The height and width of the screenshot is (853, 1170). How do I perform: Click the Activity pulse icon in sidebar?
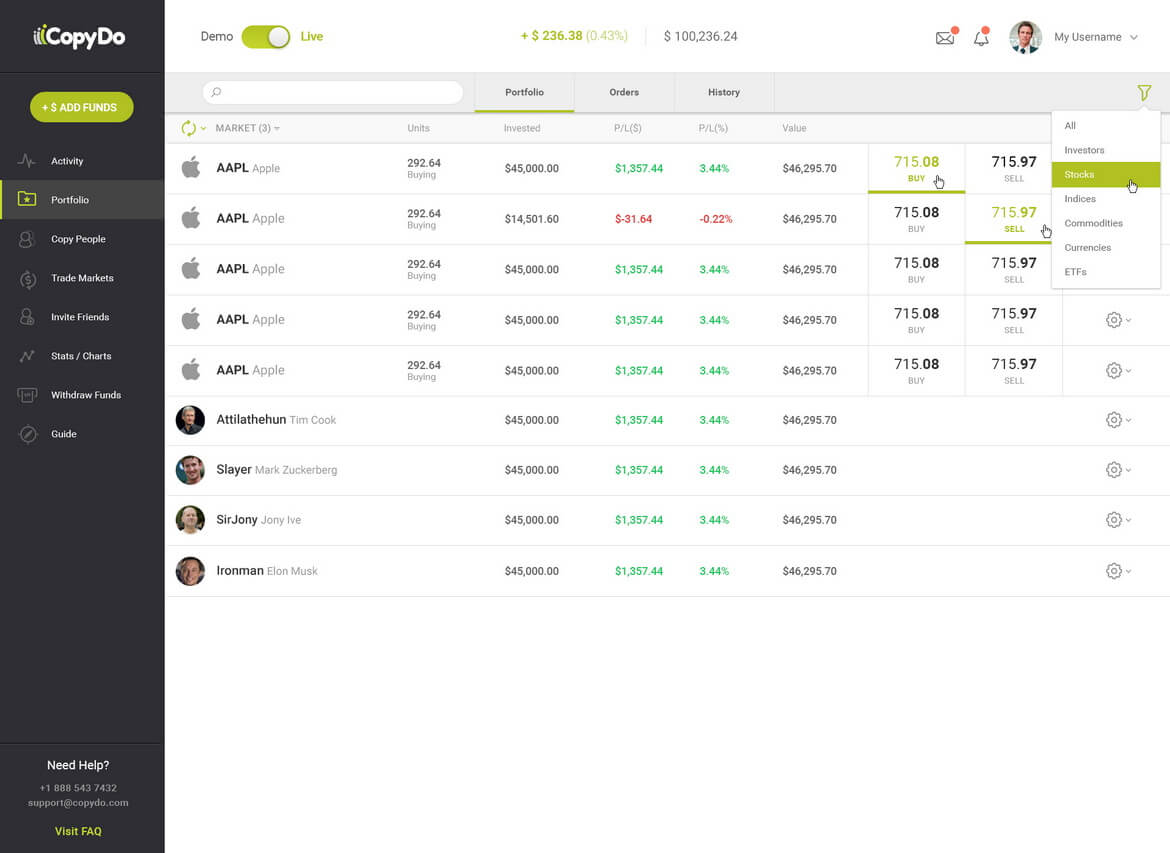27,160
